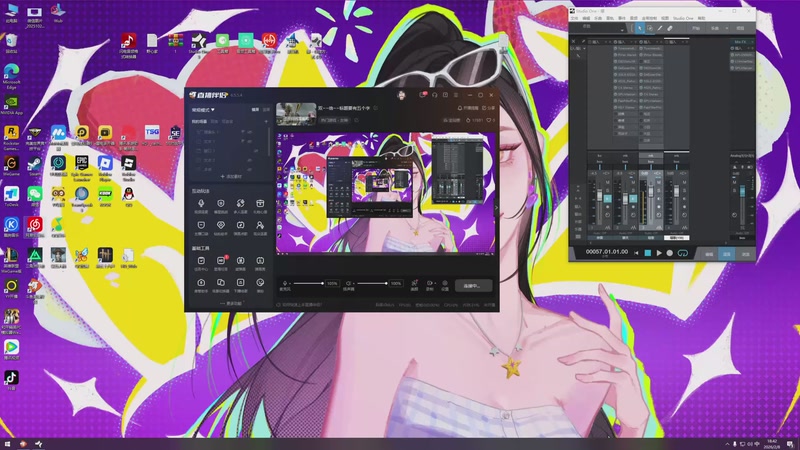Solo the first mixer channel

[x=608, y=190]
